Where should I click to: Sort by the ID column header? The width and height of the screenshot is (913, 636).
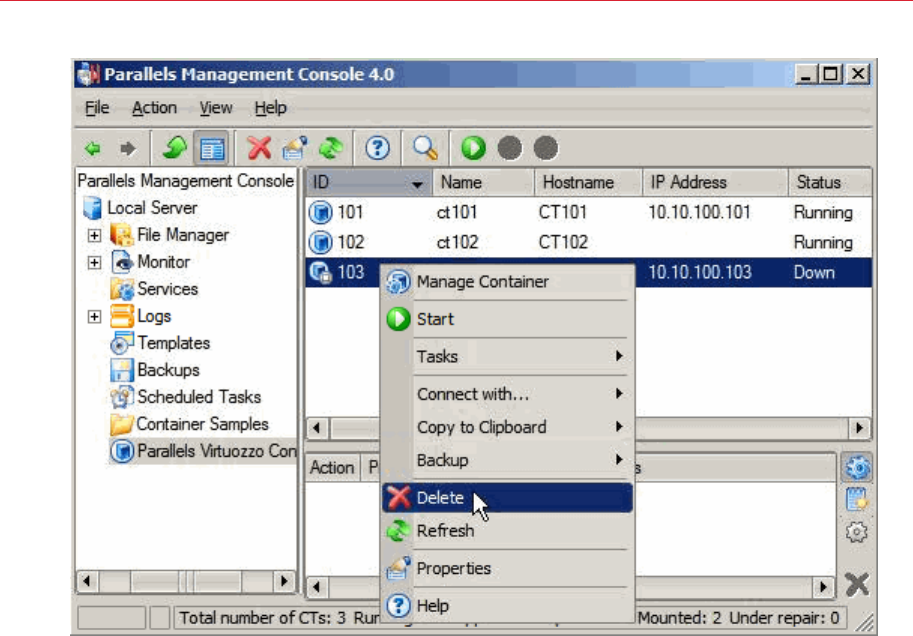point(369,183)
